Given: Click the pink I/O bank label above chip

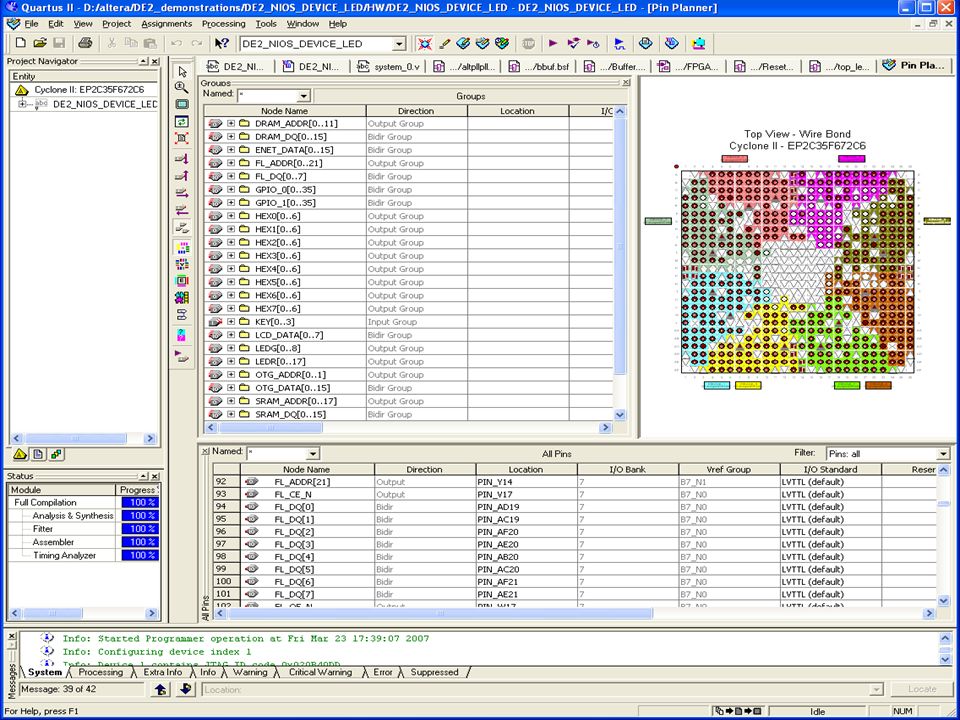Looking at the screenshot, I should click(x=735, y=159).
